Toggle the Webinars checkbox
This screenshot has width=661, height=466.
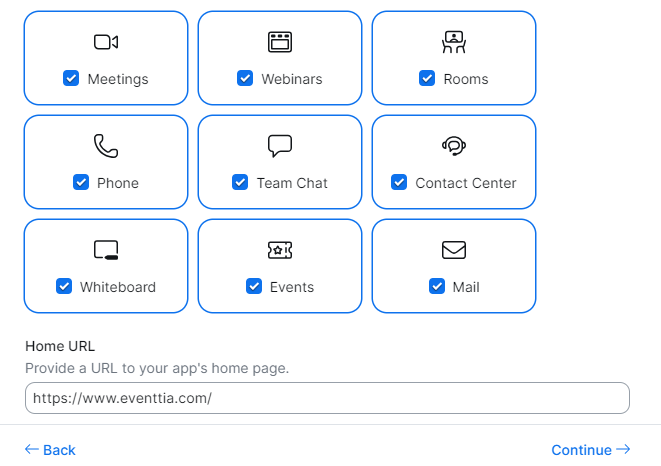tap(245, 79)
